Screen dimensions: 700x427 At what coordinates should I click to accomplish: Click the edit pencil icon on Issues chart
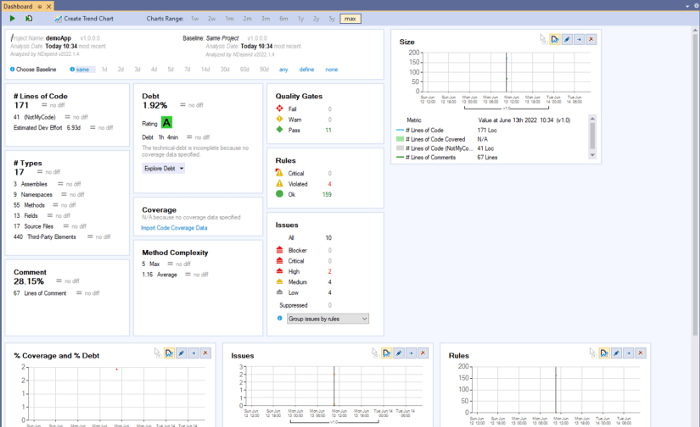coord(398,353)
